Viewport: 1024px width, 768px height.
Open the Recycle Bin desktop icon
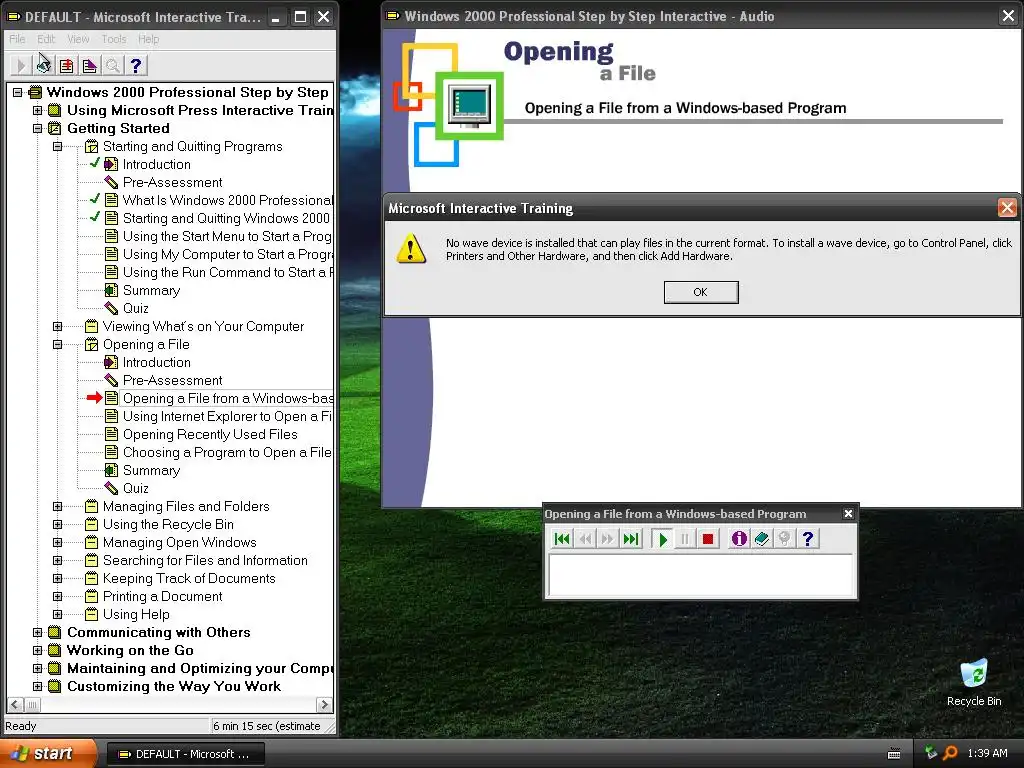974,682
